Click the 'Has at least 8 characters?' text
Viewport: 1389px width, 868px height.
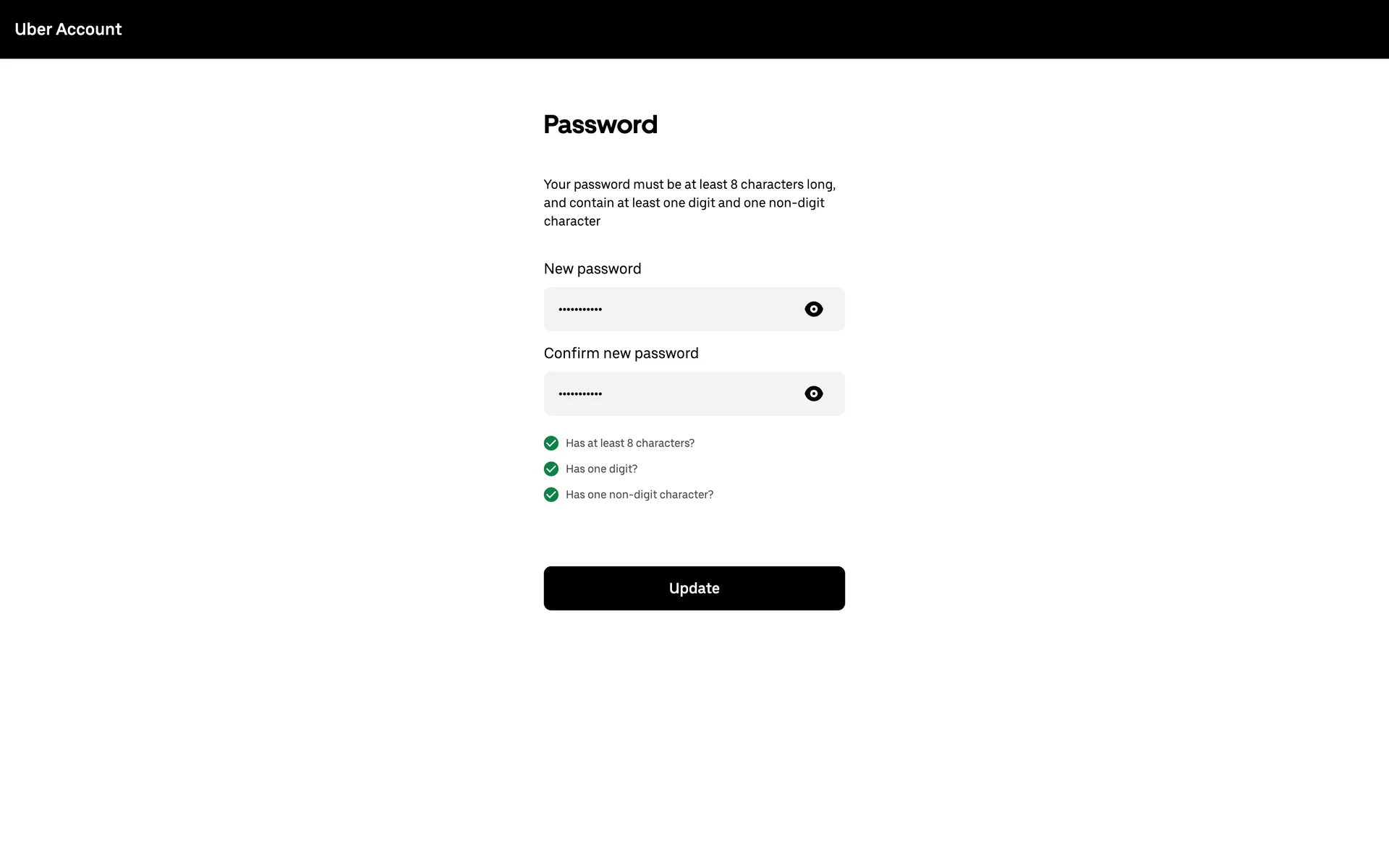pos(629,443)
